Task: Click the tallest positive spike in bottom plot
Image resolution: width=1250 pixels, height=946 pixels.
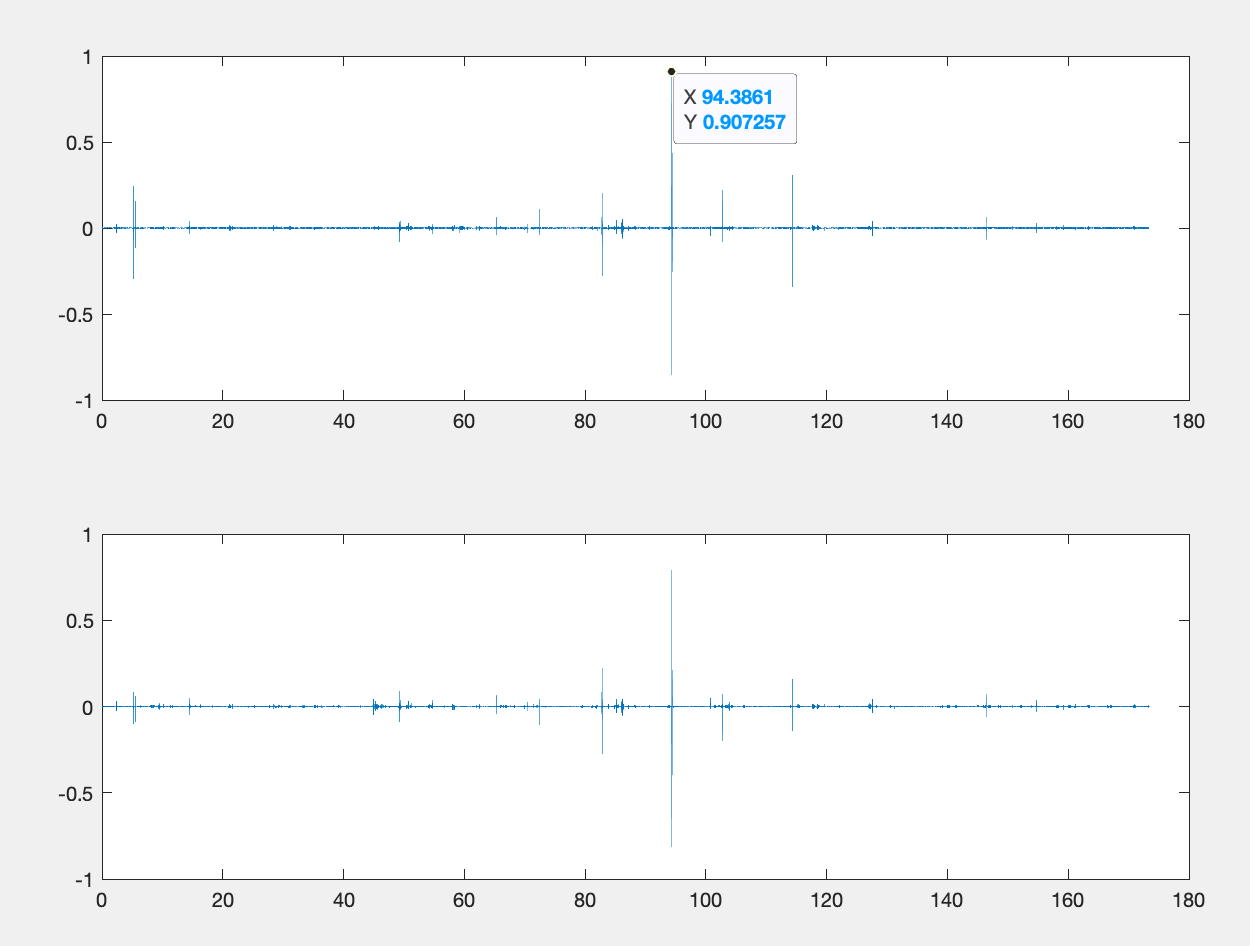Action: click(x=671, y=600)
